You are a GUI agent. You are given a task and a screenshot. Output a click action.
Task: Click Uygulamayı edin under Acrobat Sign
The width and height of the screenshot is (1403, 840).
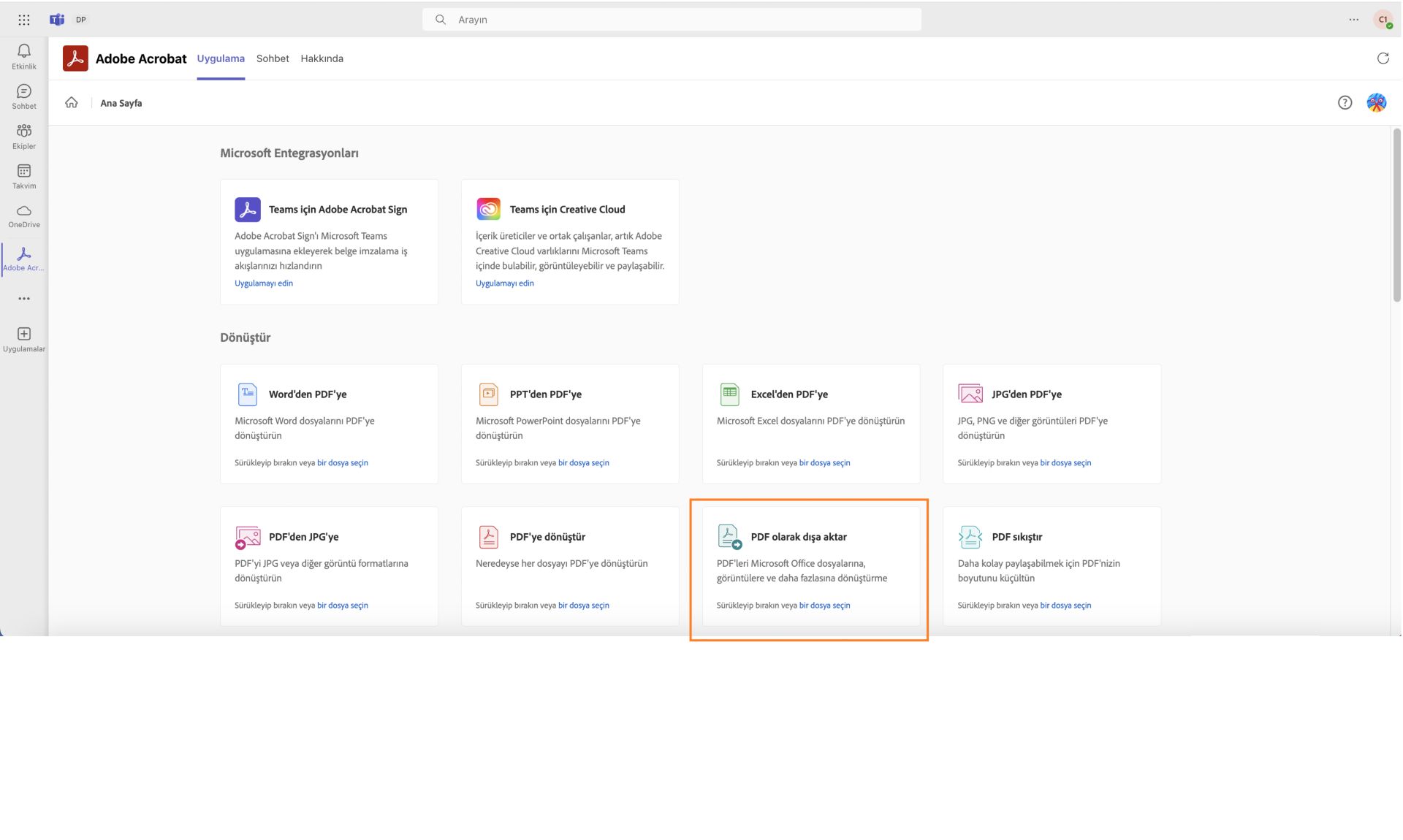264,283
